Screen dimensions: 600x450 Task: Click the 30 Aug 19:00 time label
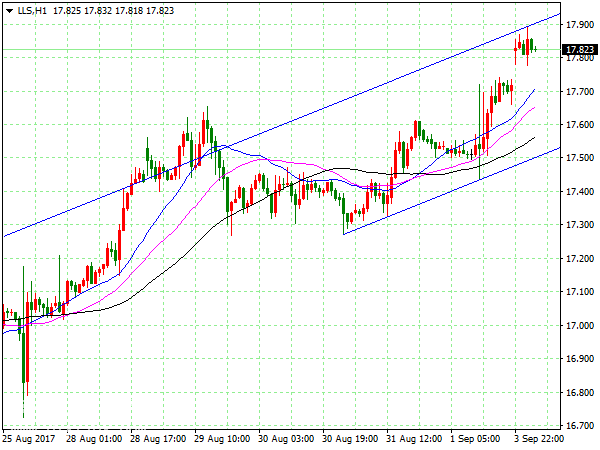click(350, 439)
